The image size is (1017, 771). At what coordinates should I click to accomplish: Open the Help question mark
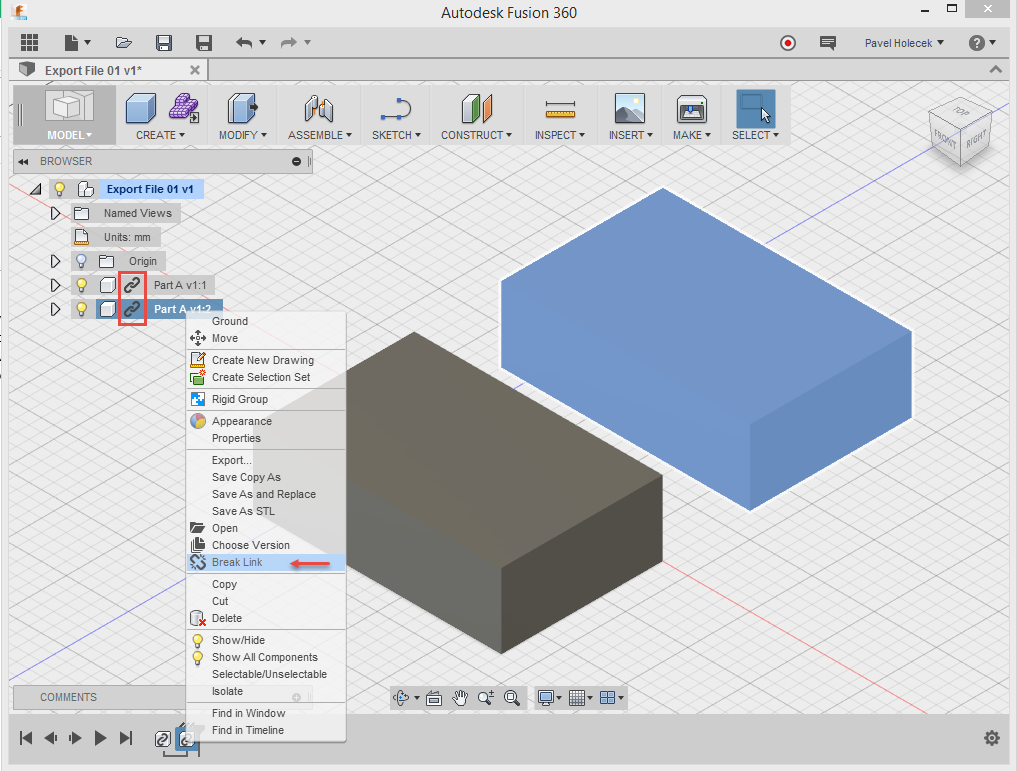point(977,43)
